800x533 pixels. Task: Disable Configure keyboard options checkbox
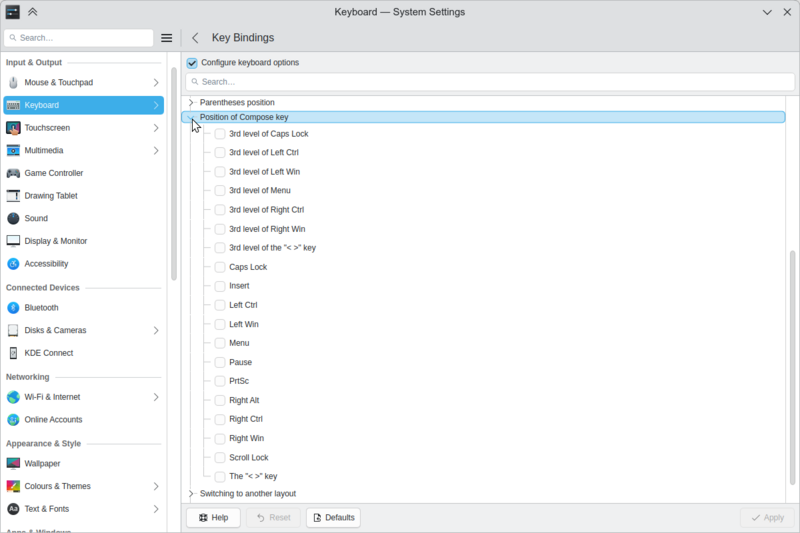(192, 63)
